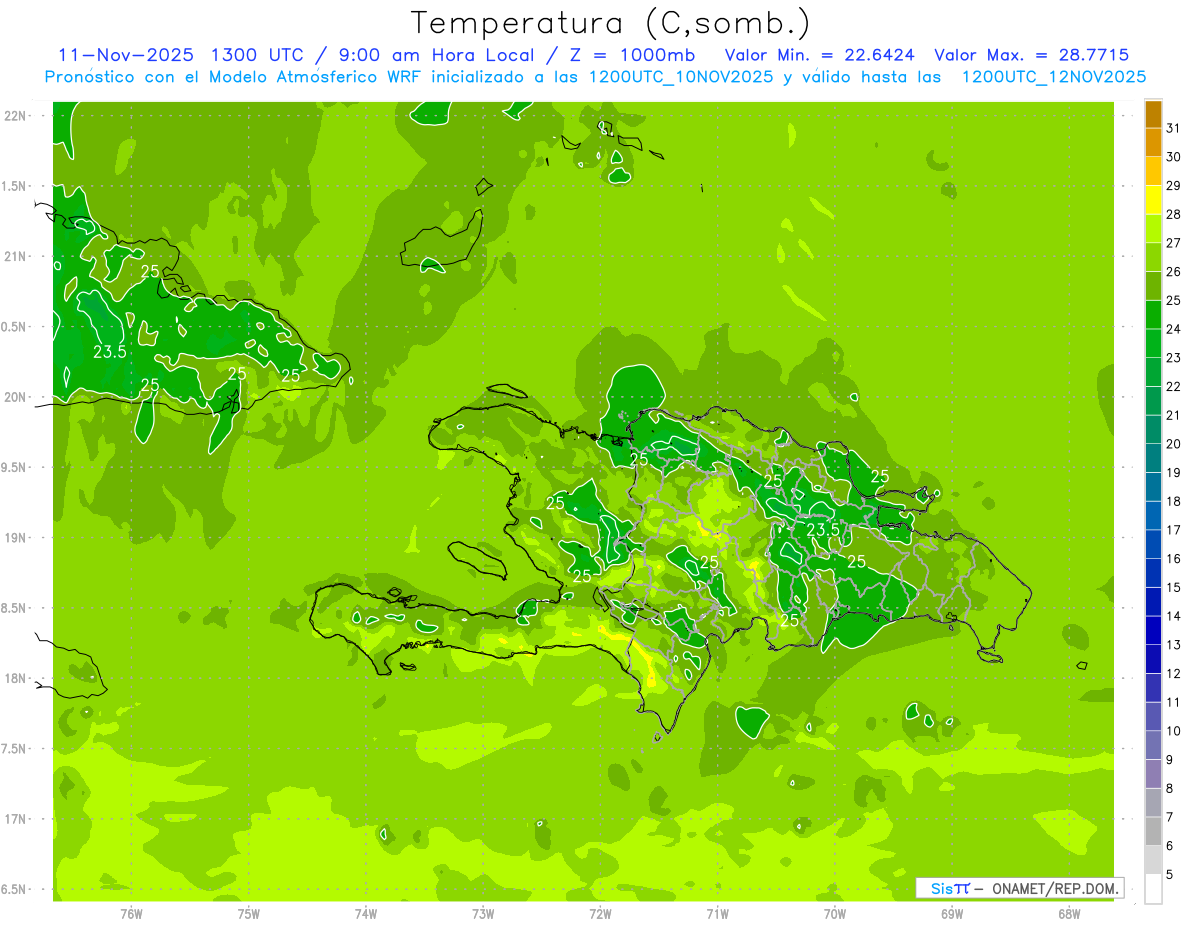Click the lime 27–28 legend color band
This screenshot has width=1200, height=927.
point(1153,229)
